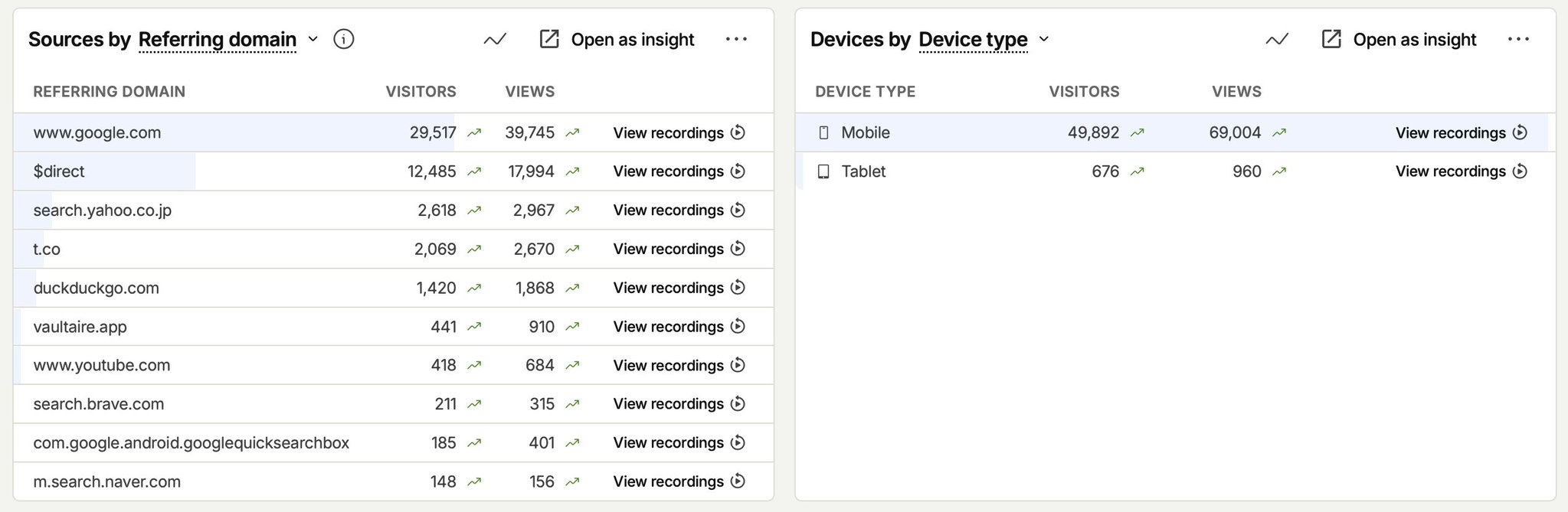Sort Sources table by Views column
This screenshot has width=1568, height=512.
pyautogui.click(x=529, y=92)
